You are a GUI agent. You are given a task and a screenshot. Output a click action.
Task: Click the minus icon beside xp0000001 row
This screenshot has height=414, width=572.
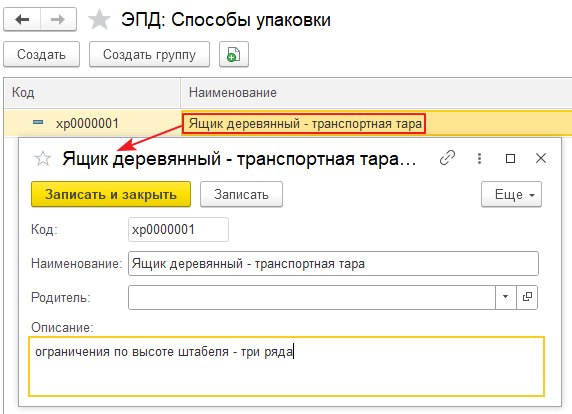click(x=38, y=122)
